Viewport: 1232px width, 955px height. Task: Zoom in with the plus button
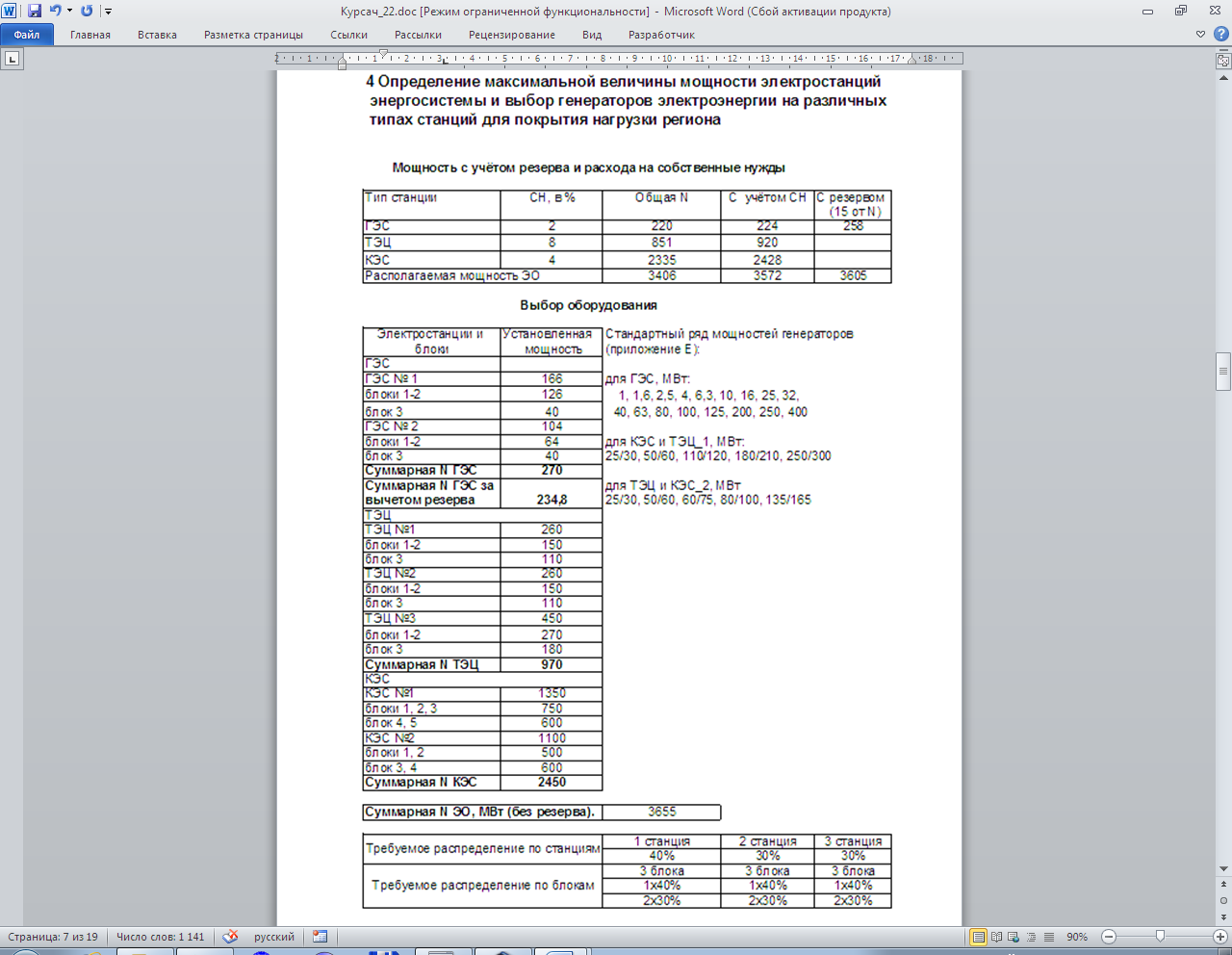1219,937
